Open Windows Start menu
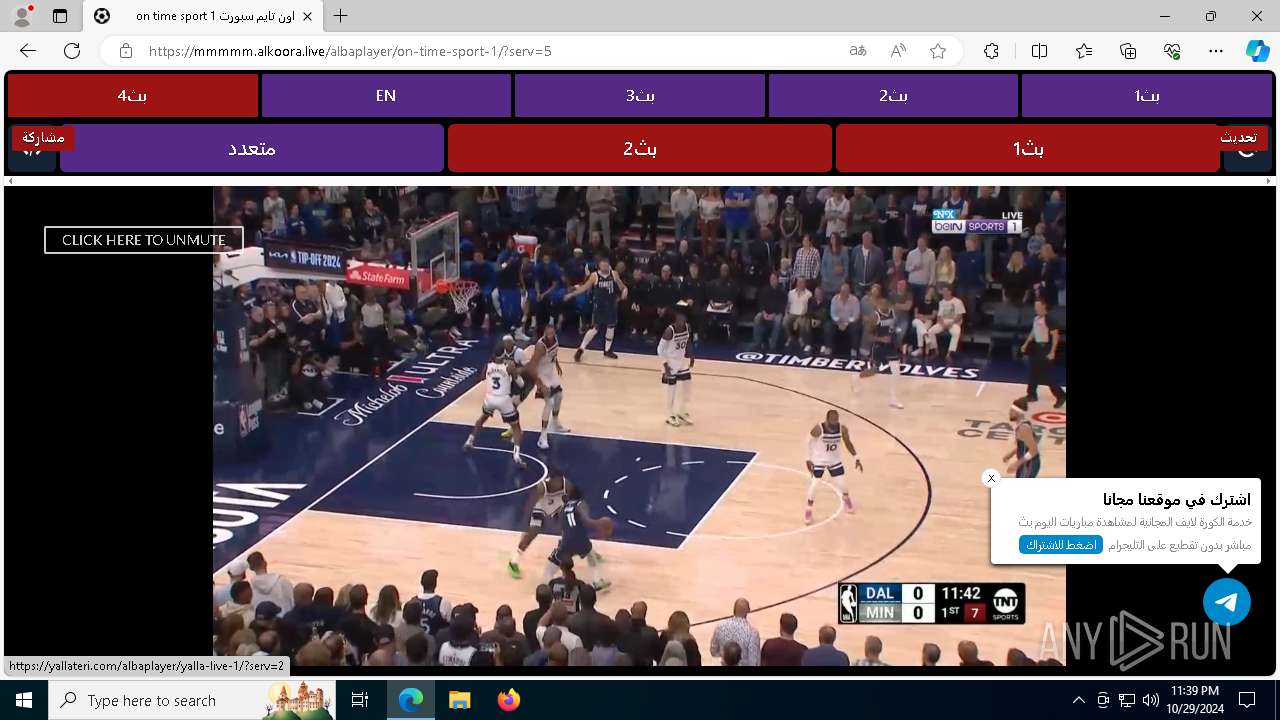1280x720 pixels. click(24, 700)
